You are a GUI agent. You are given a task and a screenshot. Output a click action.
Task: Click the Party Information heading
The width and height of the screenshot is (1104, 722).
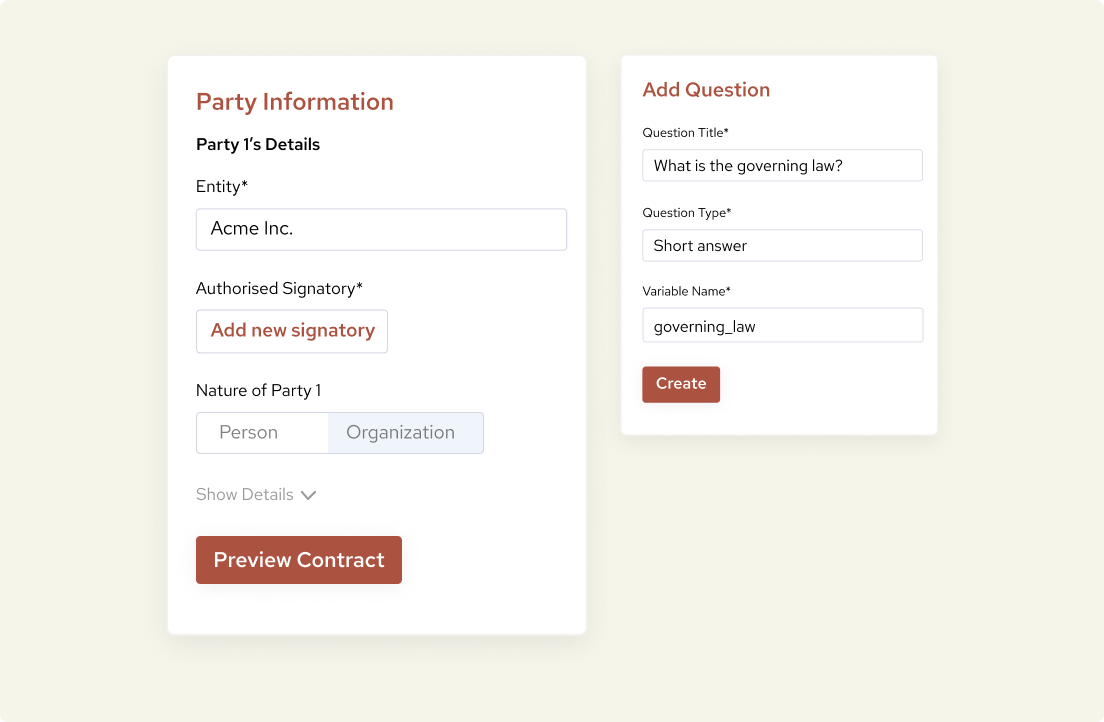point(294,101)
